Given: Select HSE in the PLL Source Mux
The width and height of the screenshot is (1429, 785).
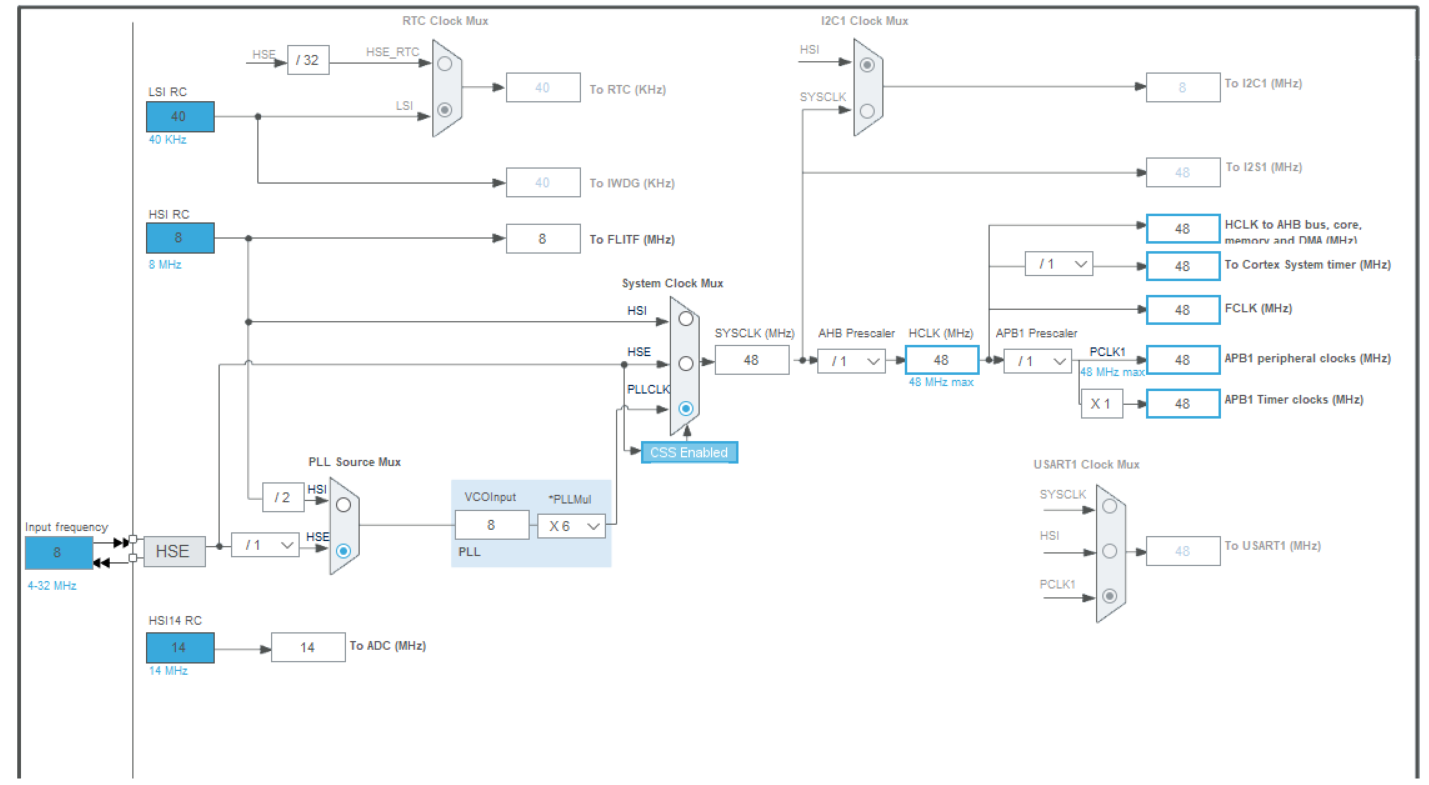Looking at the screenshot, I should coord(343,550).
